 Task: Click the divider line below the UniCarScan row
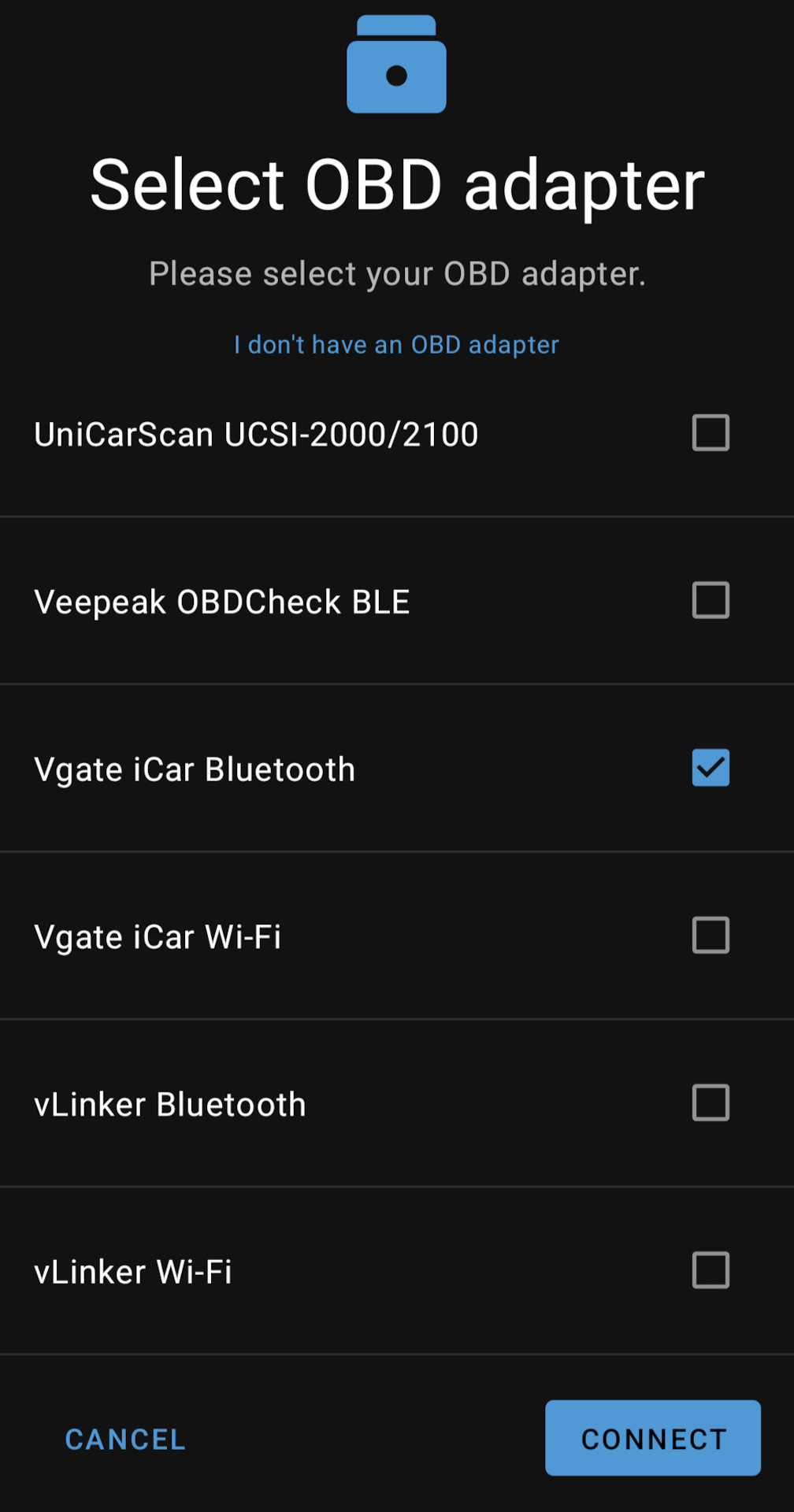pyautogui.click(x=397, y=517)
